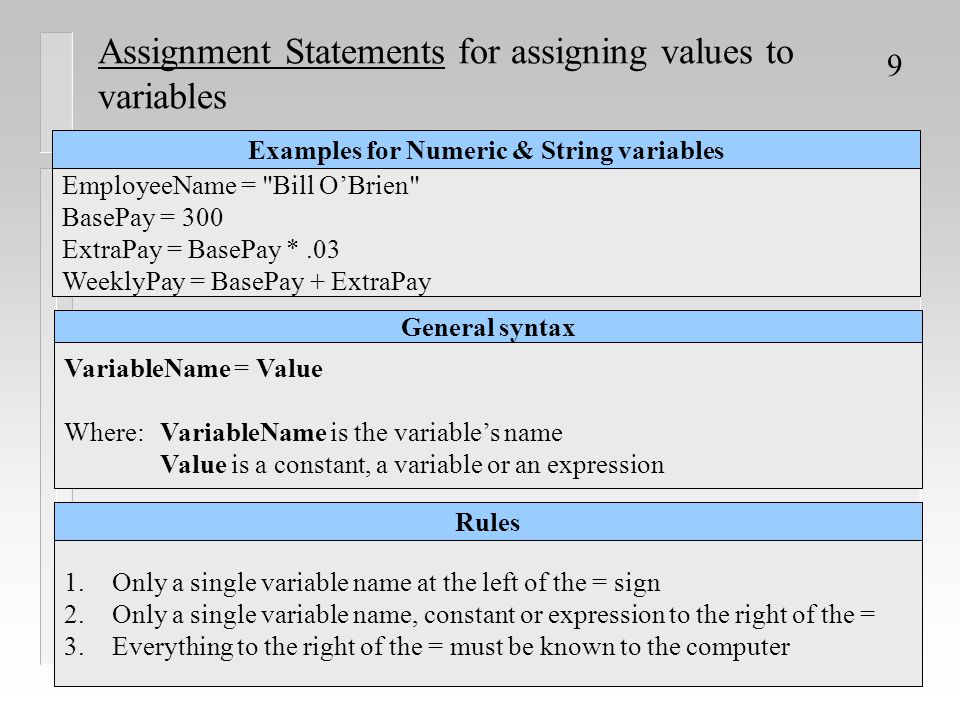Click the word expression in the Value definition

(606, 465)
